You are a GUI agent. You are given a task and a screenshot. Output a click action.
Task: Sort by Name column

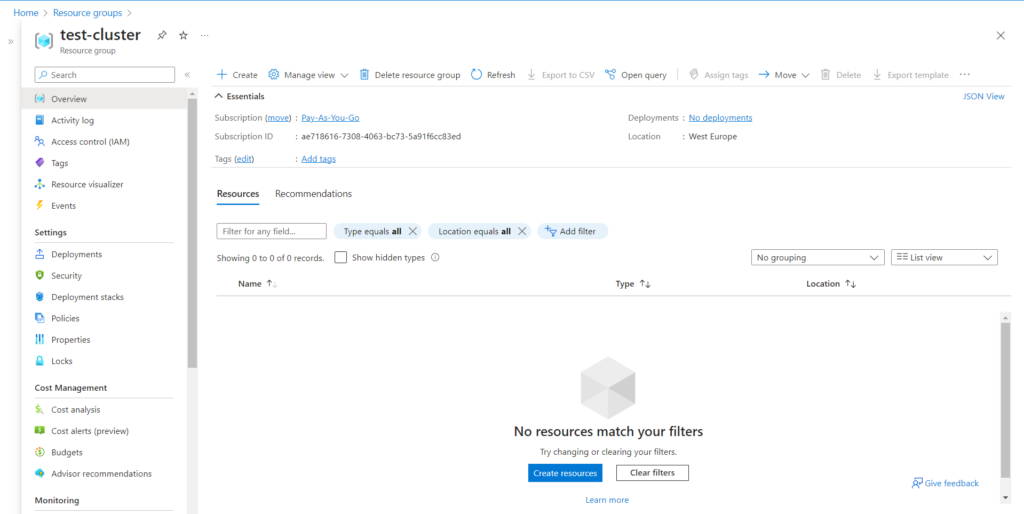coord(258,284)
